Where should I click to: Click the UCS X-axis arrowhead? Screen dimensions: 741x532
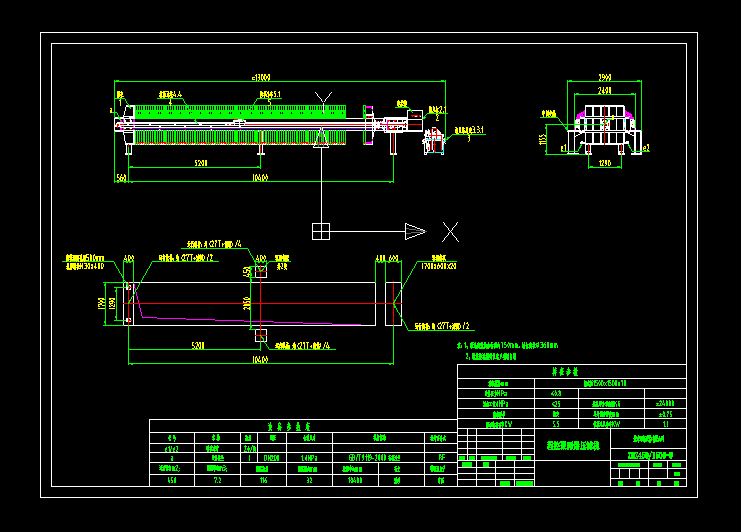pyautogui.click(x=415, y=232)
